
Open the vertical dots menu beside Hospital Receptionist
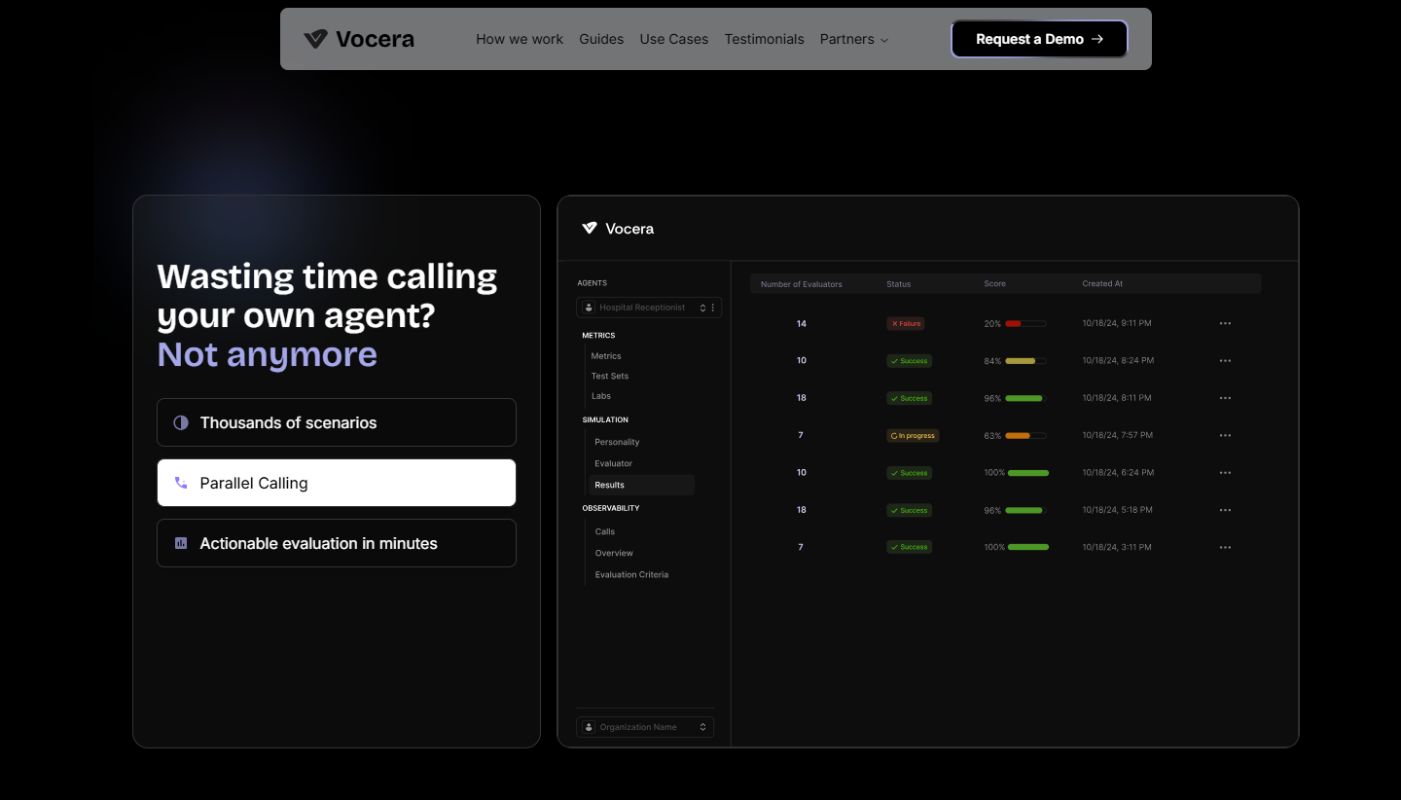pos(713,308)
